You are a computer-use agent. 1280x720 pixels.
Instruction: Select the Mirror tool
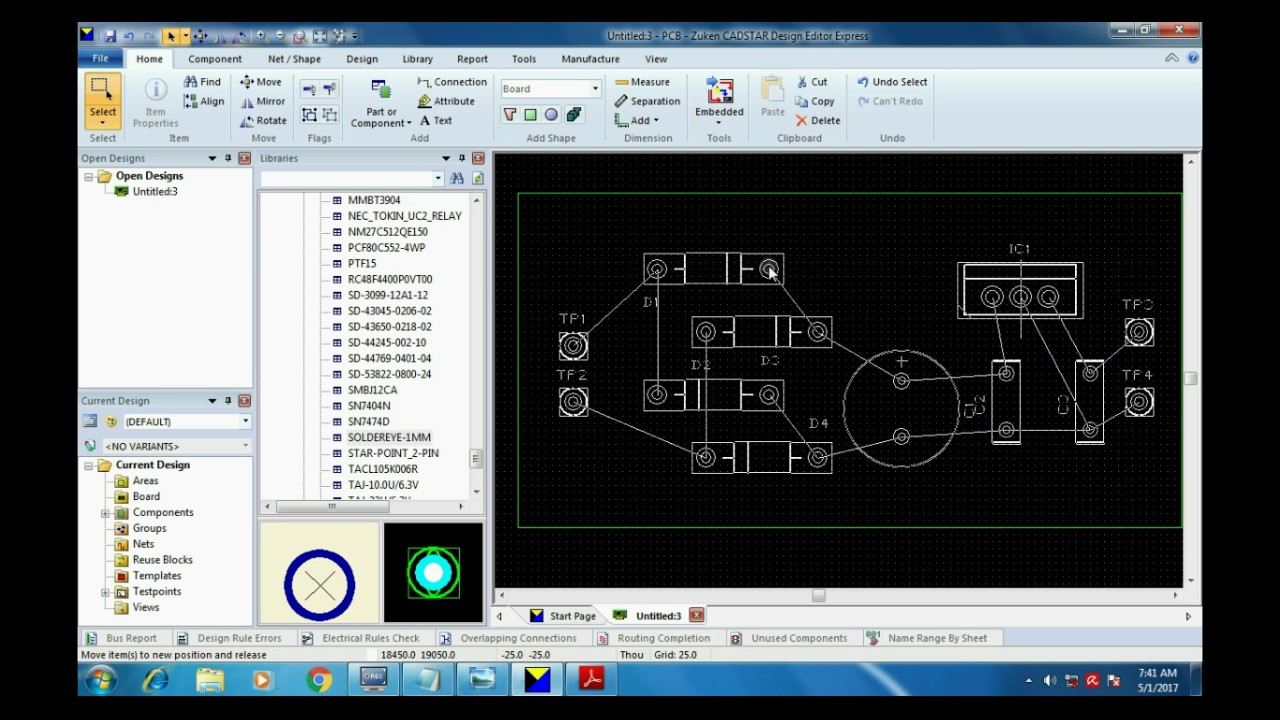[263, 101]
